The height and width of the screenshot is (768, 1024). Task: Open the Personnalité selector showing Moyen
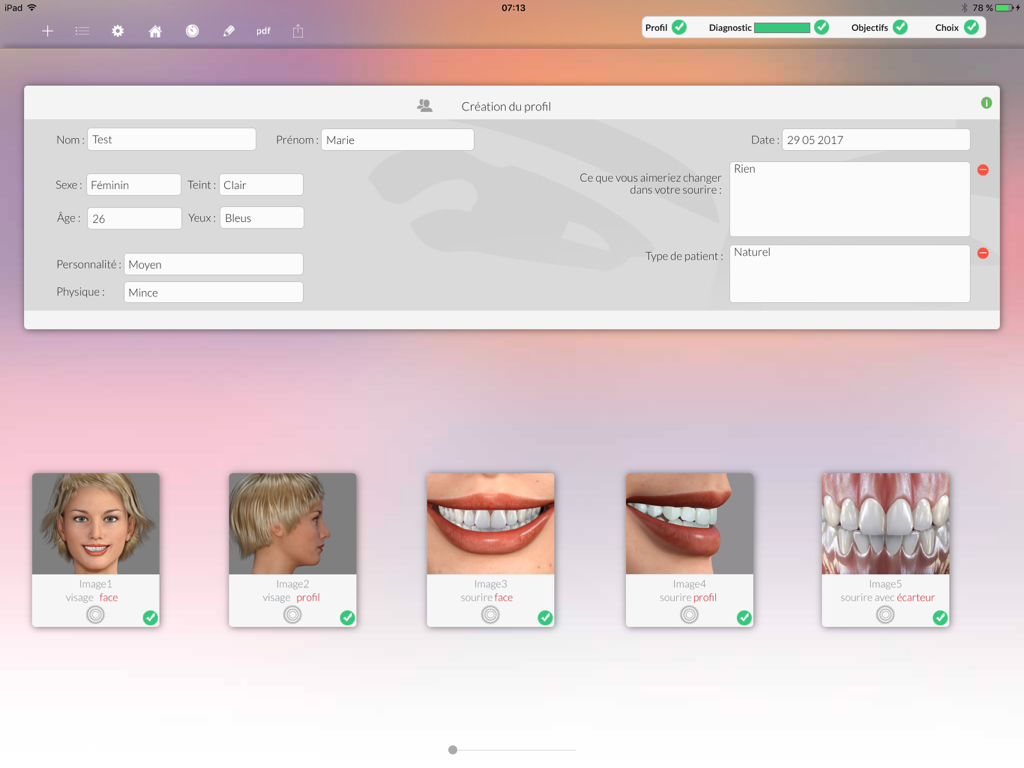pos(213,264)
